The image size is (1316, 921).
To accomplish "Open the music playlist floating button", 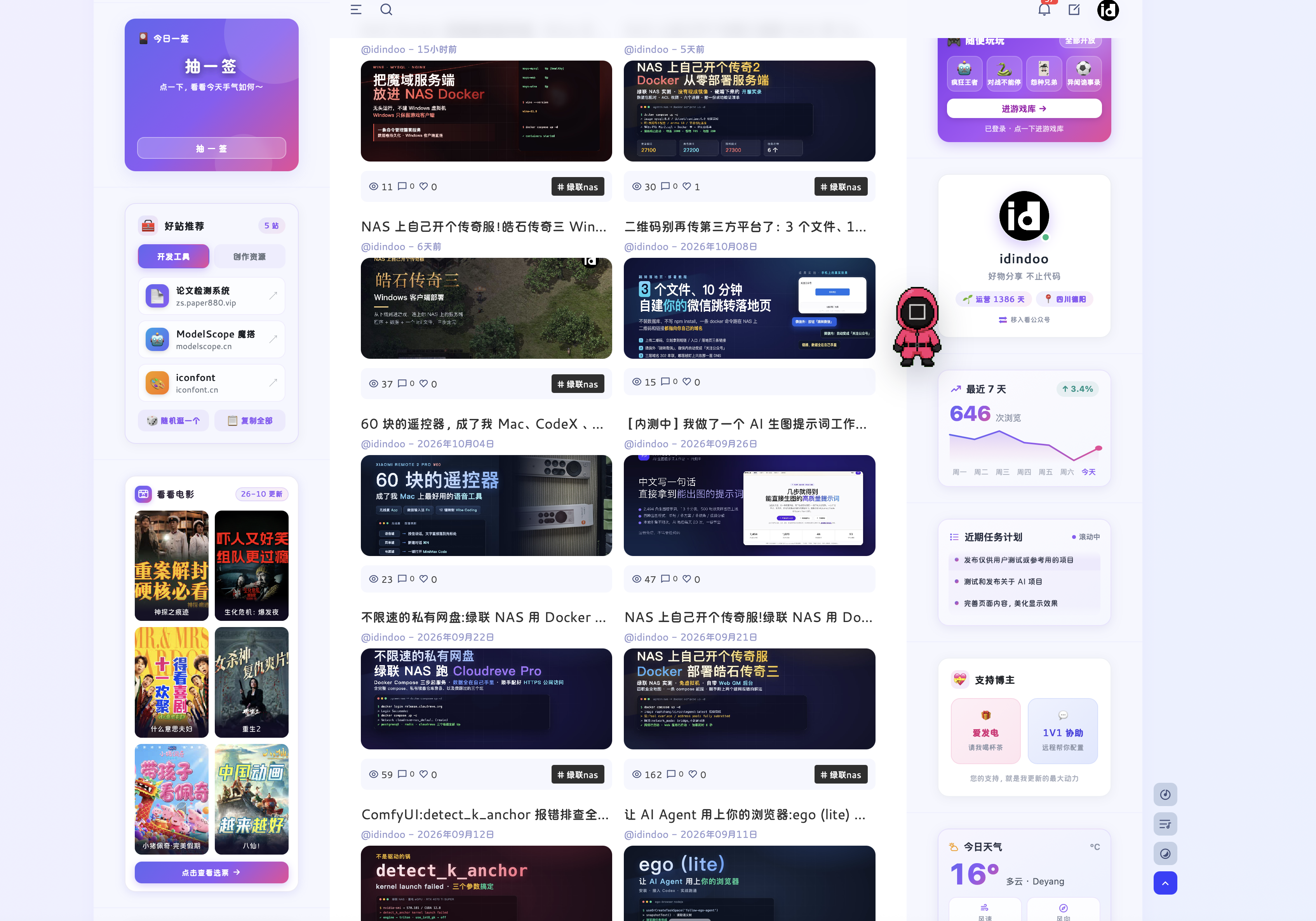I will 1165,824.
